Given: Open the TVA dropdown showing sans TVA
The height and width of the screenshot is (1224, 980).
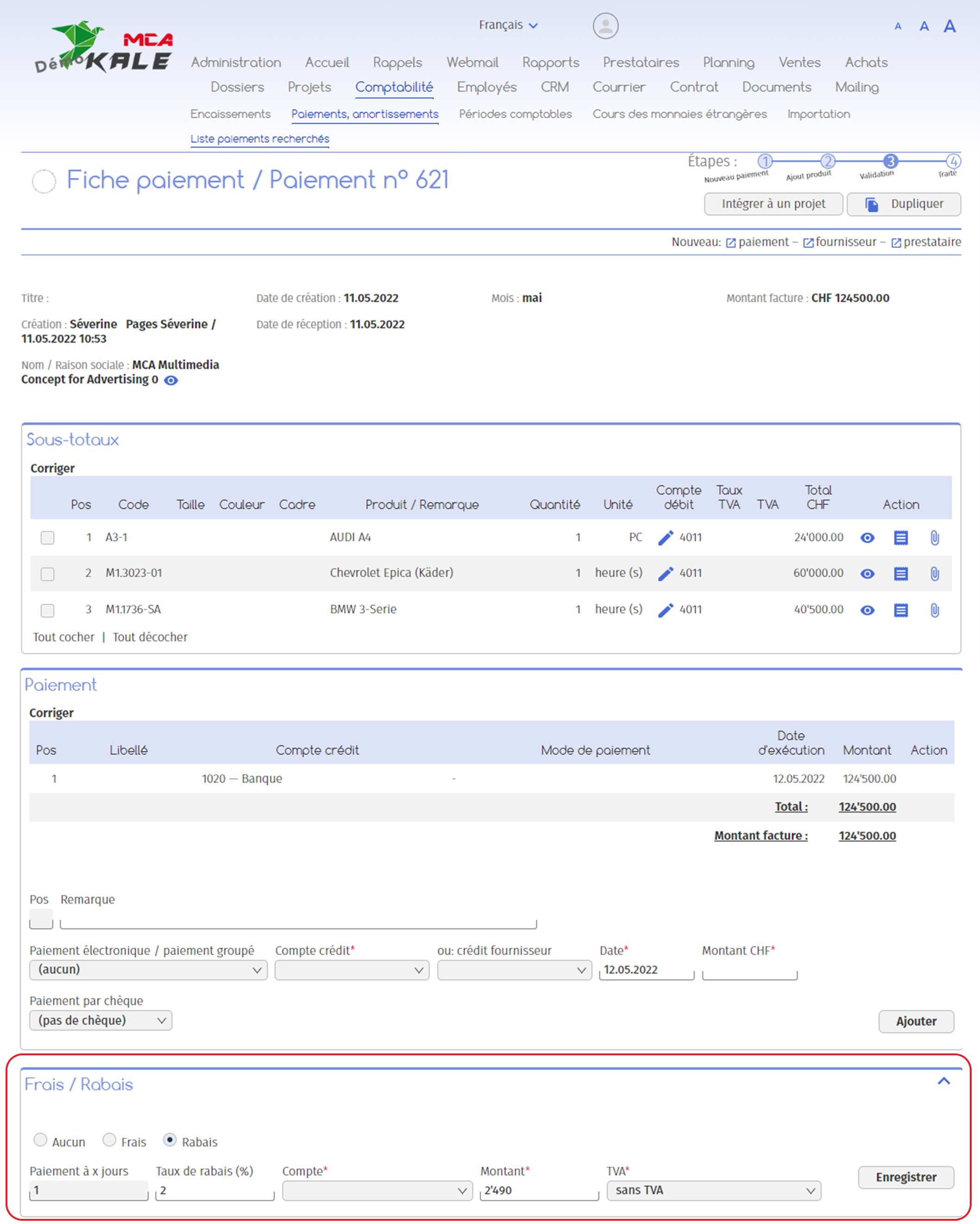Looking at the screenshot, I should [x=713, y=1191].
